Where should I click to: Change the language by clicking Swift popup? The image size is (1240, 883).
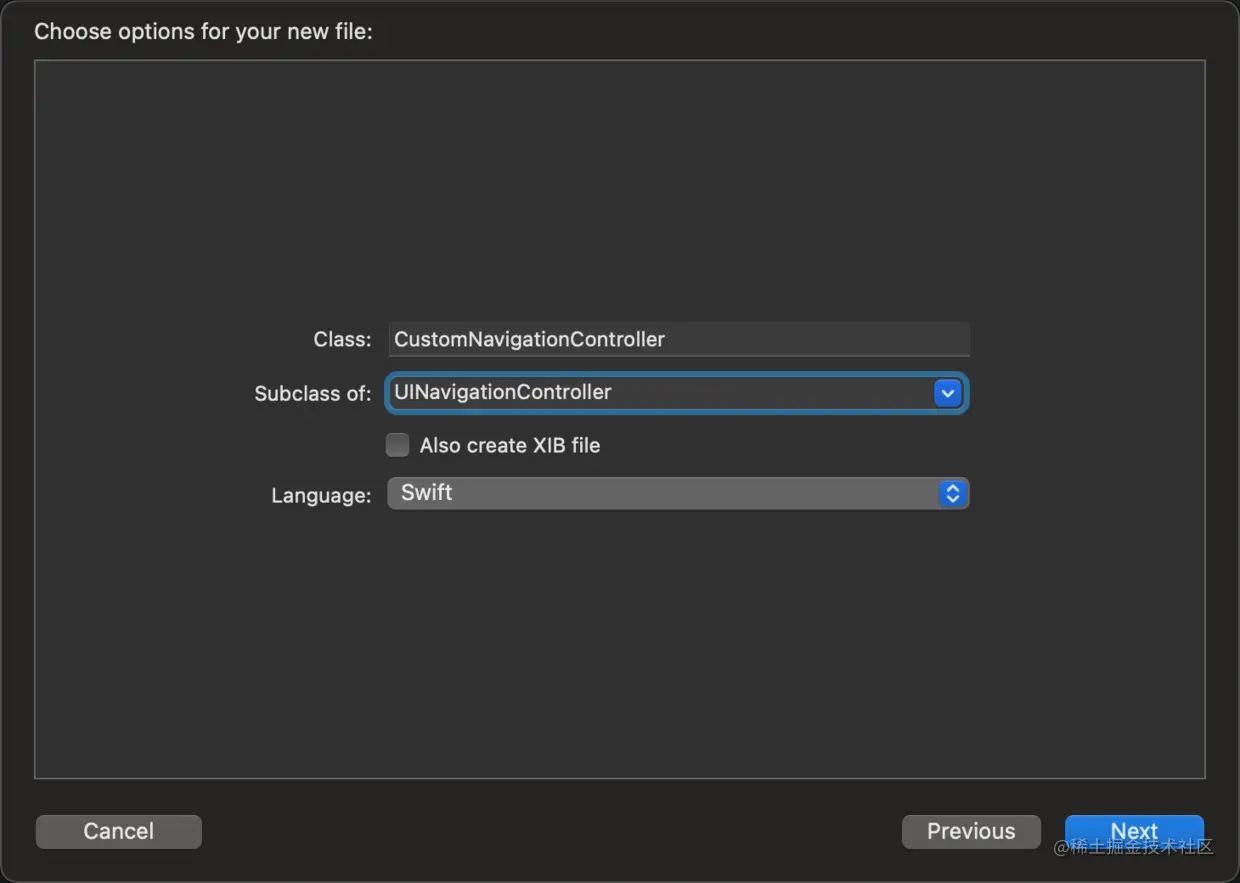click(x=678, y=493)
